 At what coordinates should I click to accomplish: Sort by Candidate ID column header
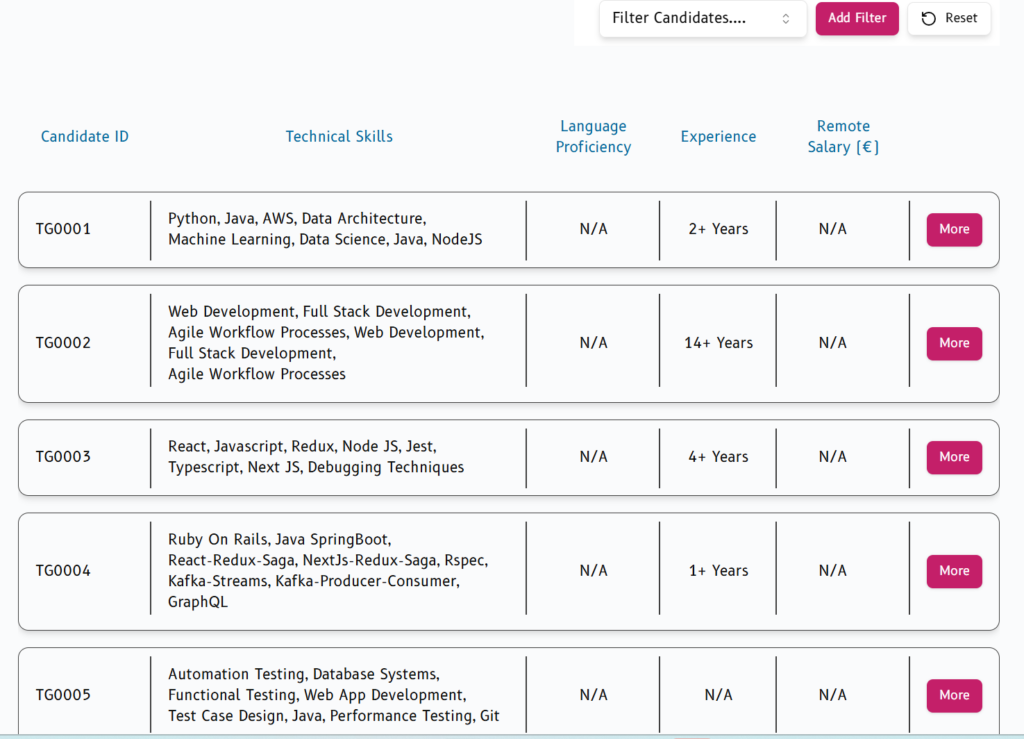tap(85, 136)
